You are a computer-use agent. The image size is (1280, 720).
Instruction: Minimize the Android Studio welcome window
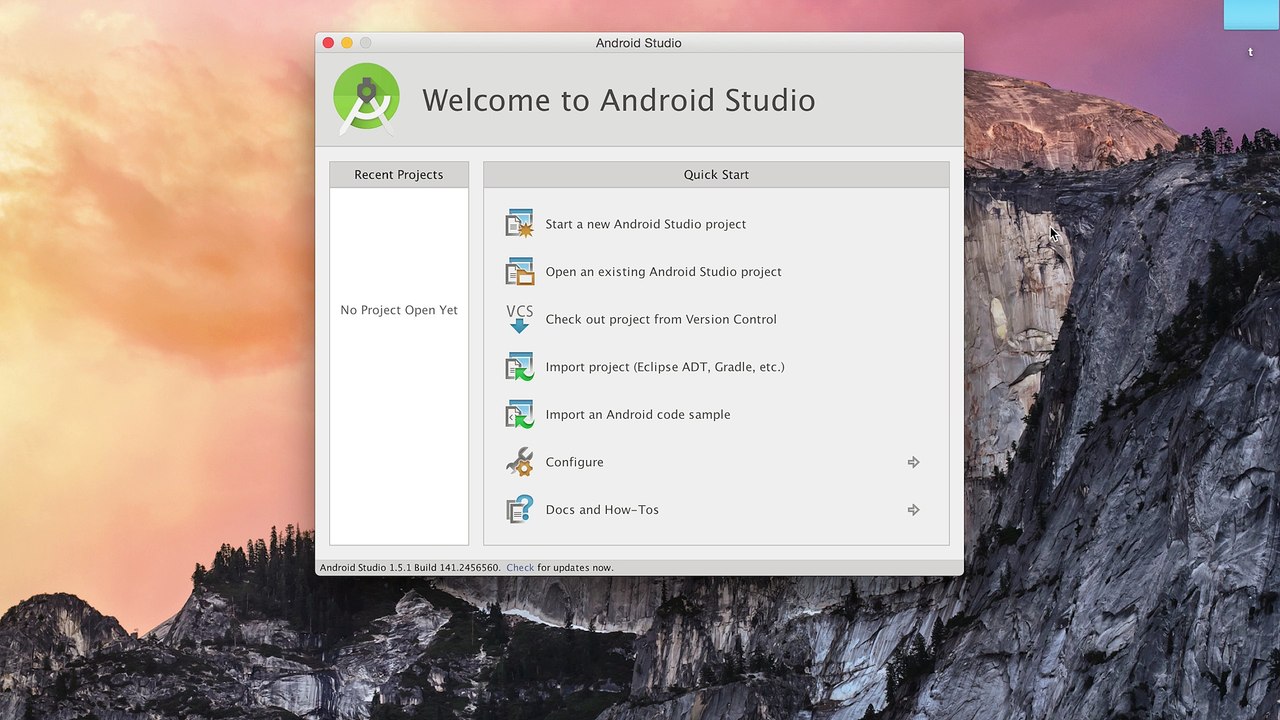347,43
